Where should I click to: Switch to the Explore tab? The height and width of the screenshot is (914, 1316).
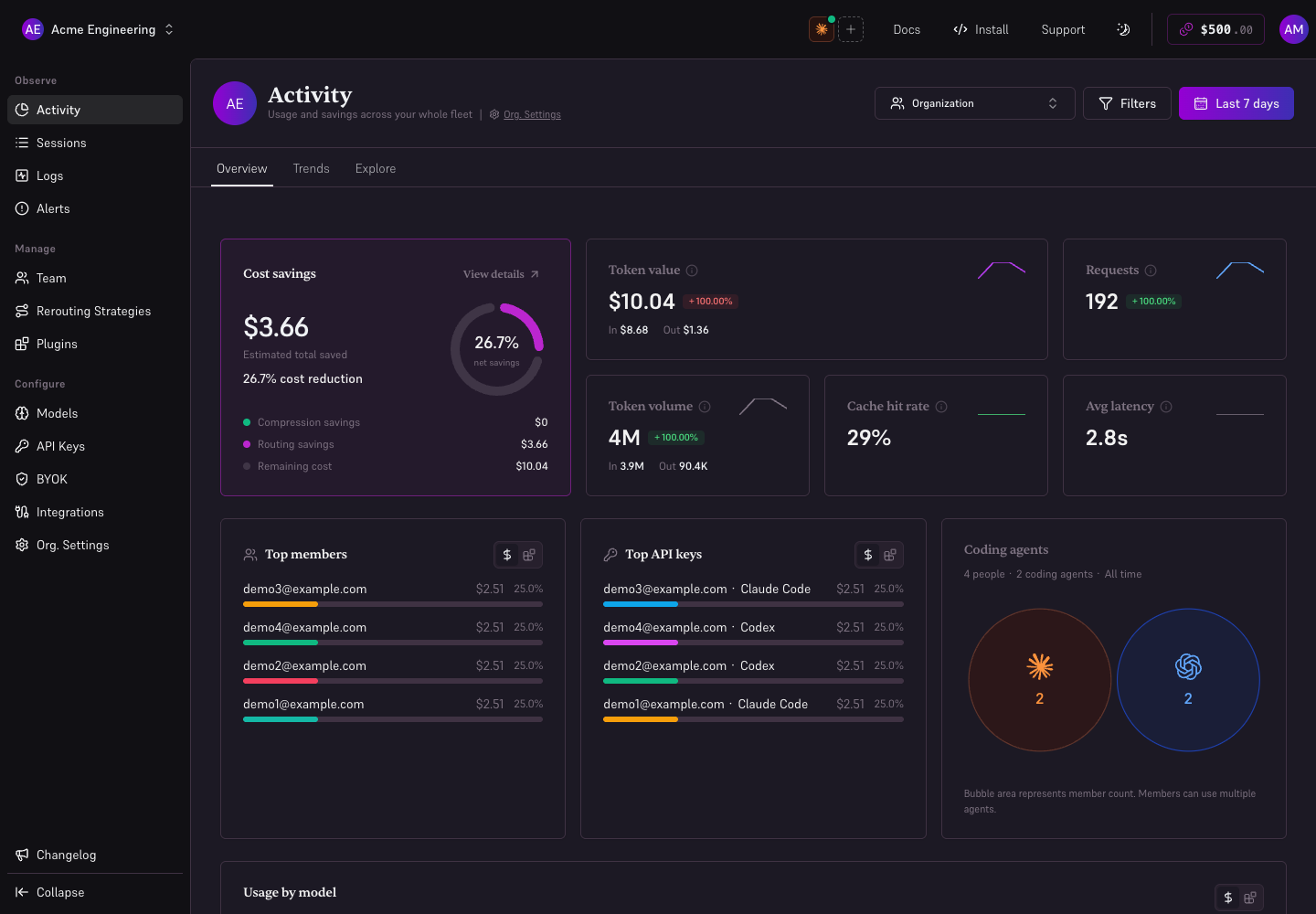tap(376, 169)
